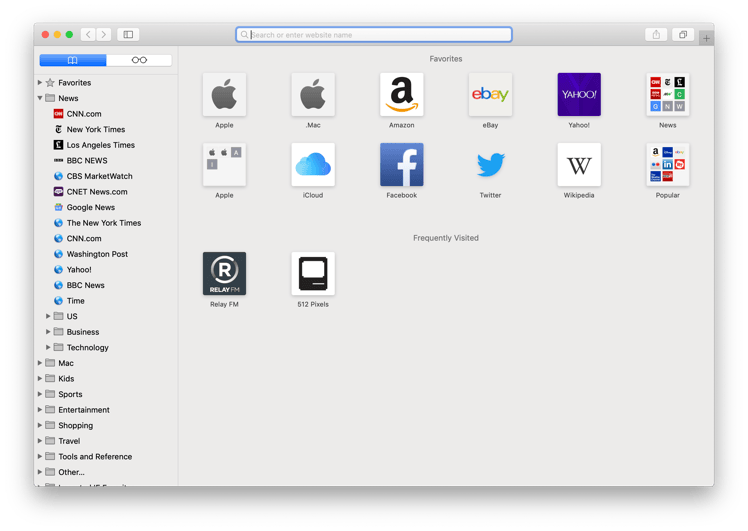This screenshot has height=531, width=748.
Task: Open the Amazon favorite icon
Action: [x=402, y=94]
